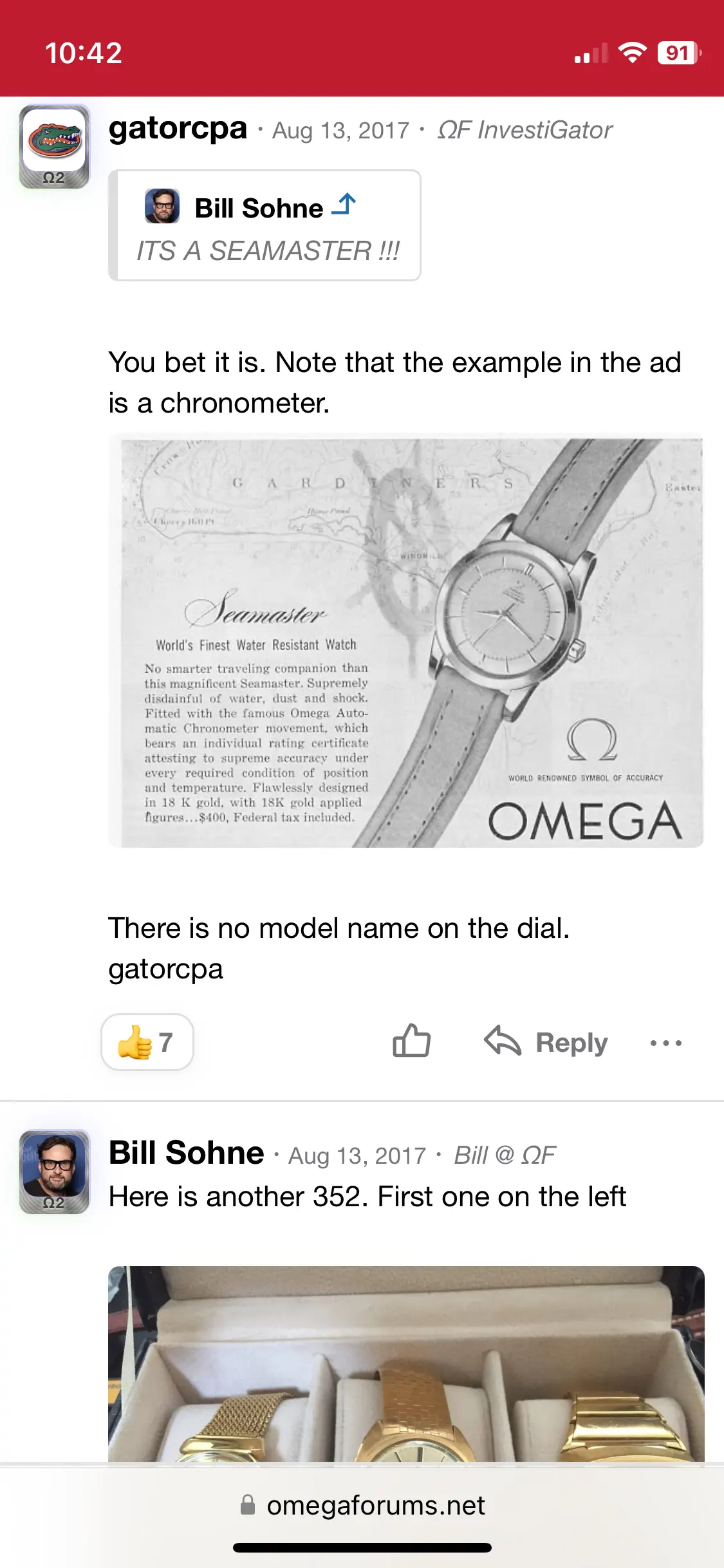This screenshot has height=1568, width=724.
Task: Open the Omega Seamaster ad image
Action: pos(406,641)
